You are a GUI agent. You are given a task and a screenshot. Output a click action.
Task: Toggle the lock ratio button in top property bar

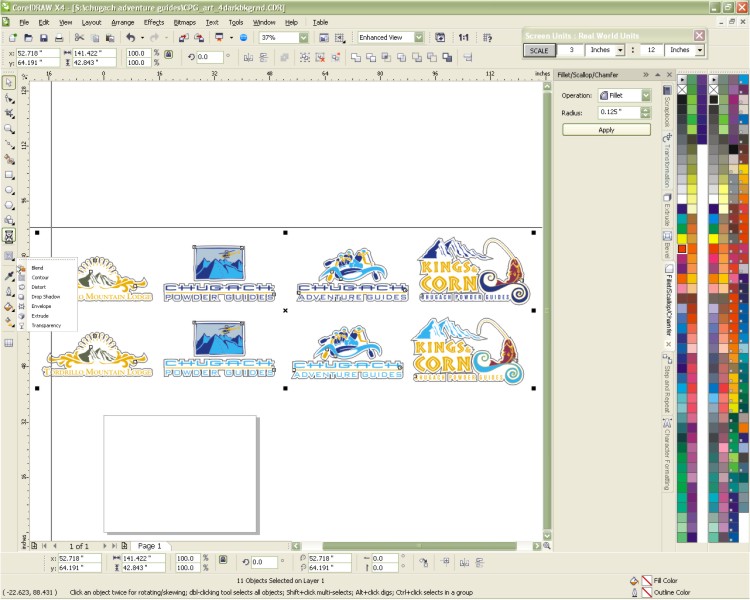coord(168,55)
